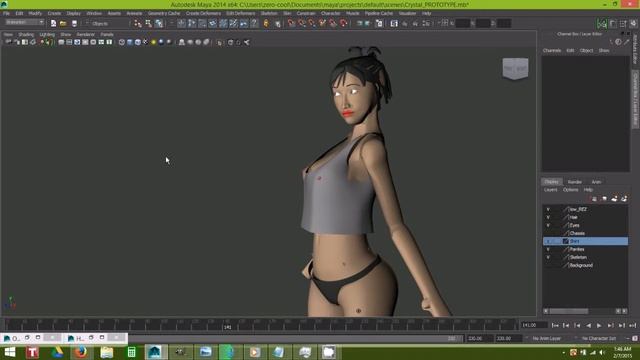Toggle visibility of Eyes layer
Viewport: 640px width, 360px height.
(x=548, y=225)
